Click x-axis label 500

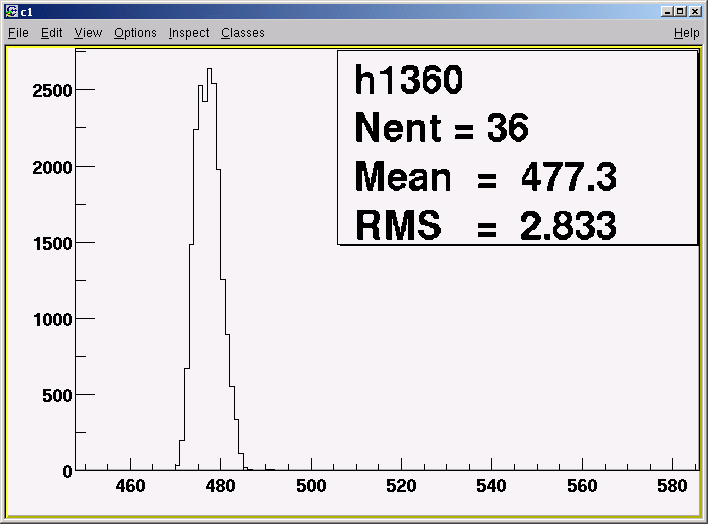pyautogui.click(x=311, y=486)
